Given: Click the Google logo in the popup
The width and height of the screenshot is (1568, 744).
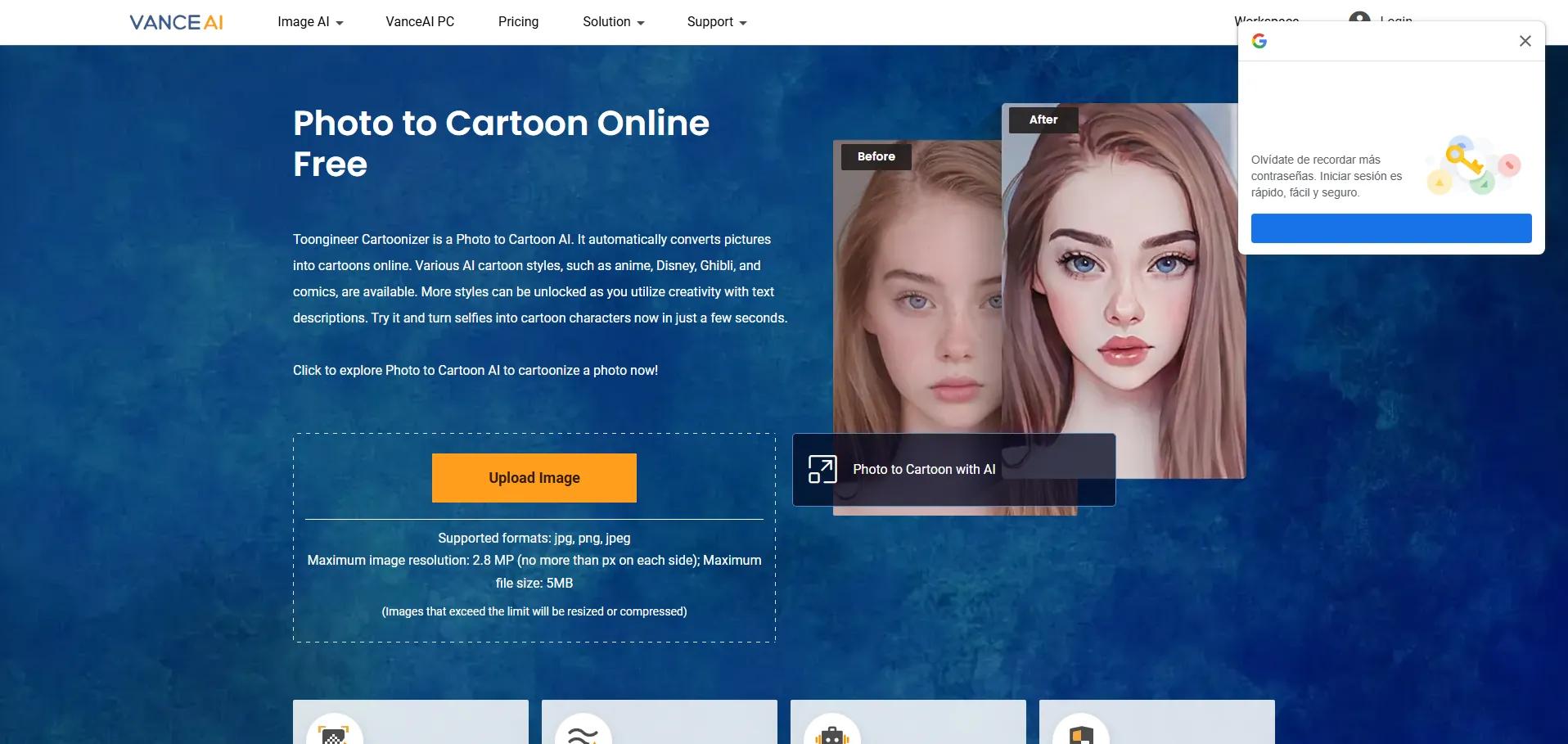Looking at the screenshot, I should pyautogui.click(x=1259, y=41).
